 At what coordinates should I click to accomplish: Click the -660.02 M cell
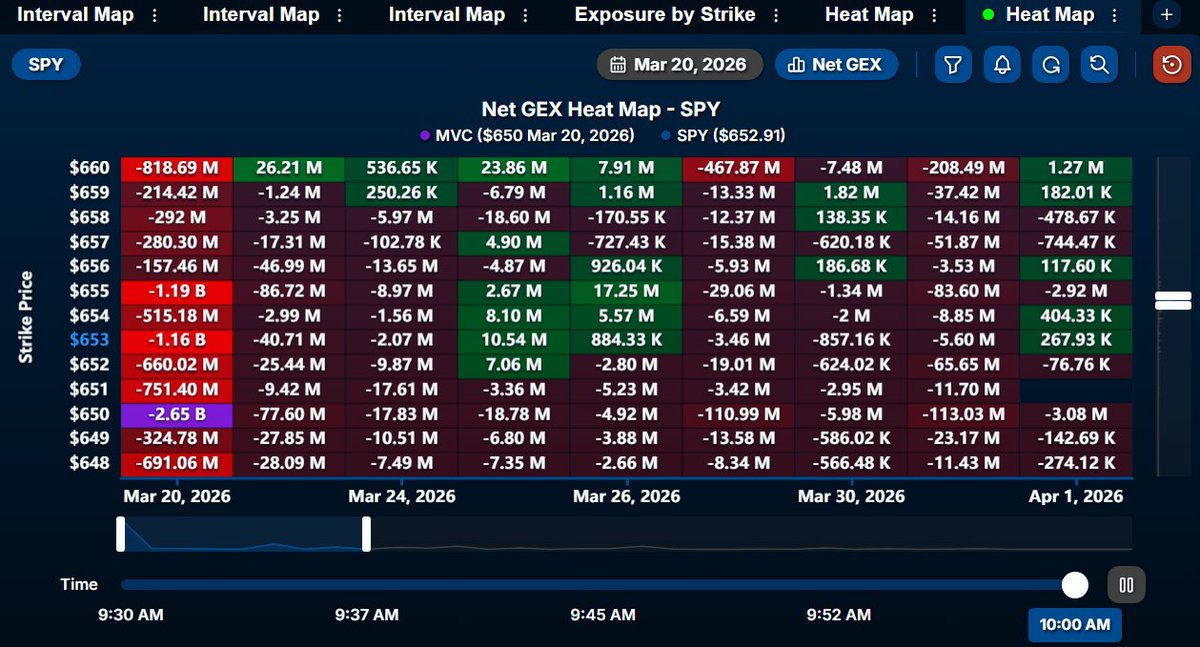click(176, 365)
